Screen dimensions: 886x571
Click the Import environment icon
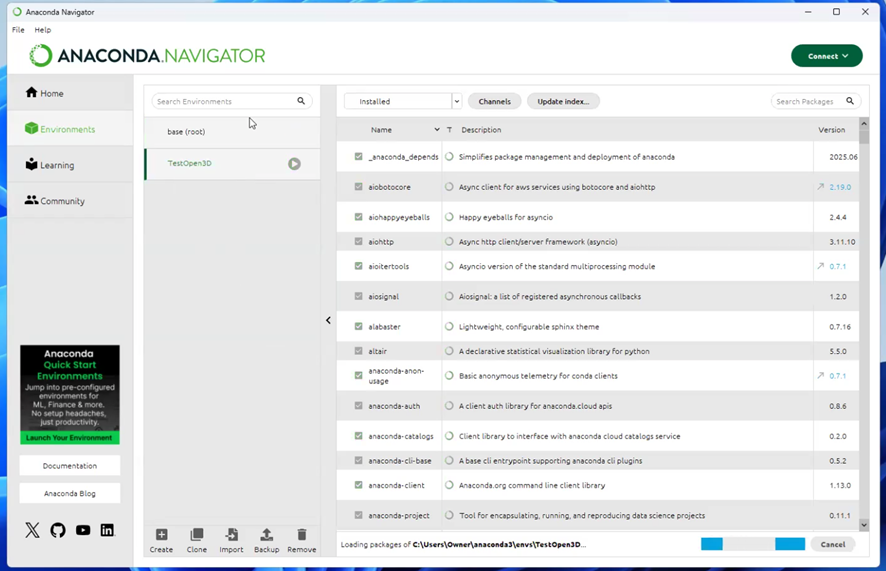[x=231, y=534]
